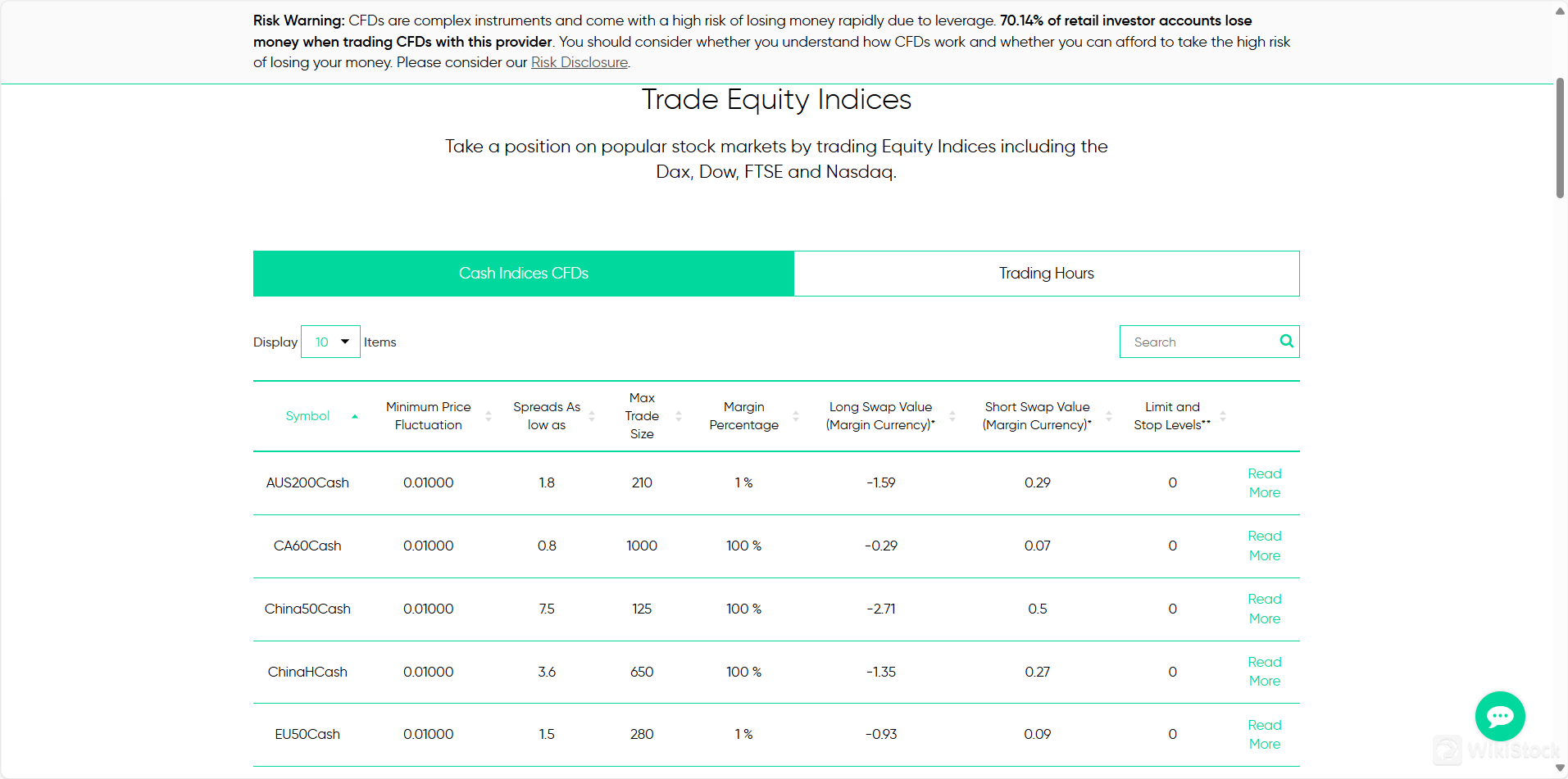Sort by Max Trade Size arrows
This screenshot has height=779, width=1568.
679,416
